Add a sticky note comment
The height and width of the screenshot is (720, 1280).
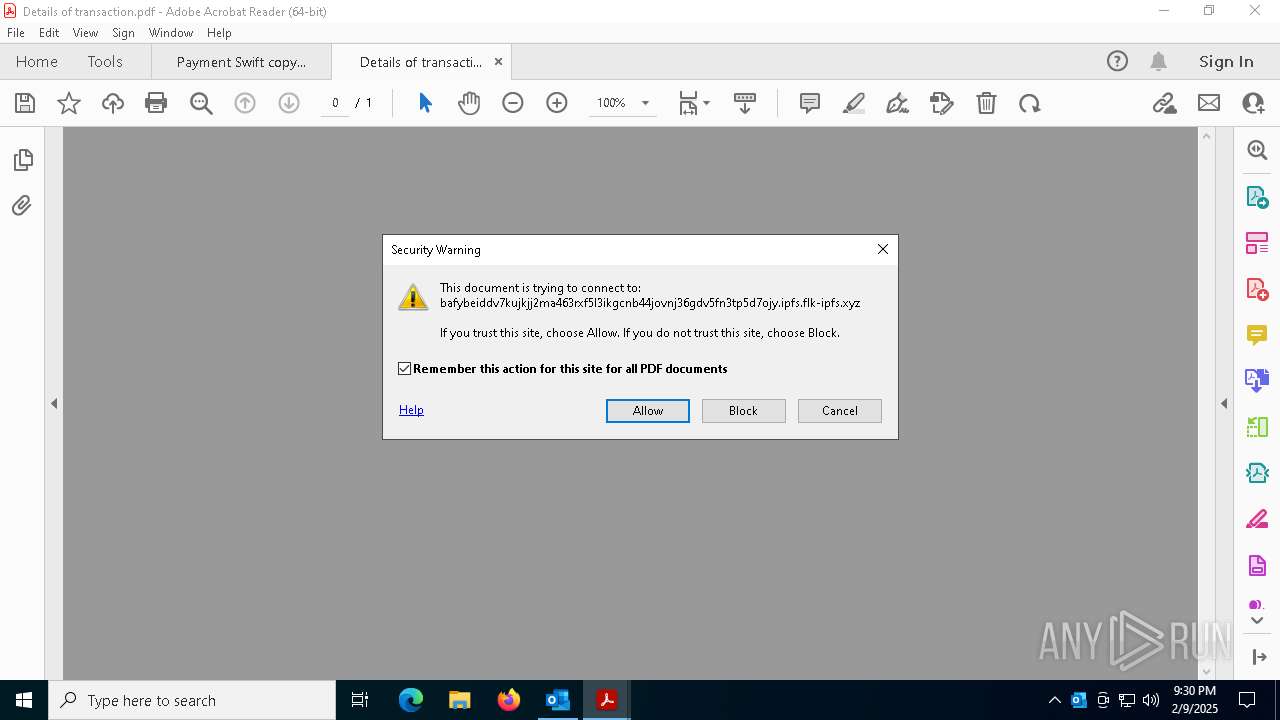tap(810, 103)
